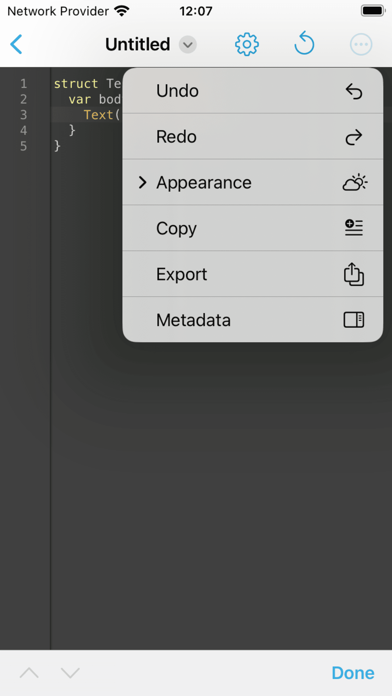Tap the circular revert arrow icon
Screen dimensions: 392x696
[x=305, y=44]
